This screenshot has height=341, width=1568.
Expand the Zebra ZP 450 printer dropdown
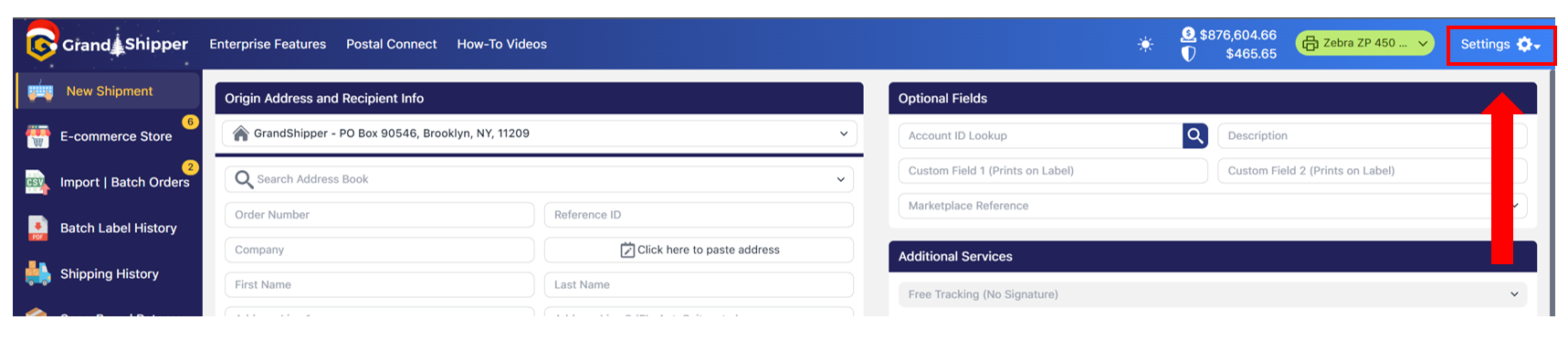click(1364, 43)
